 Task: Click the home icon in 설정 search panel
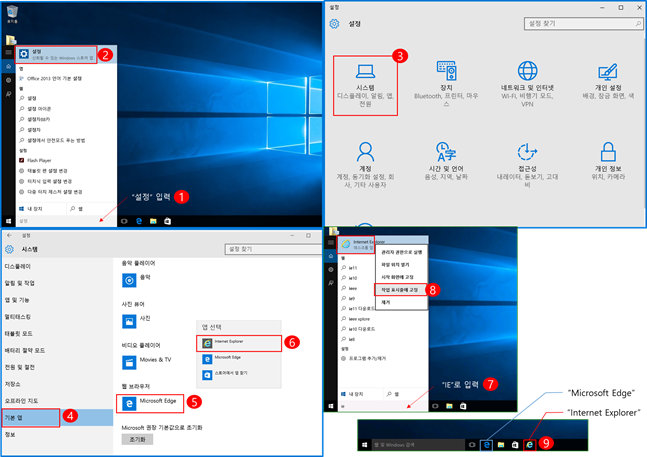8,66
